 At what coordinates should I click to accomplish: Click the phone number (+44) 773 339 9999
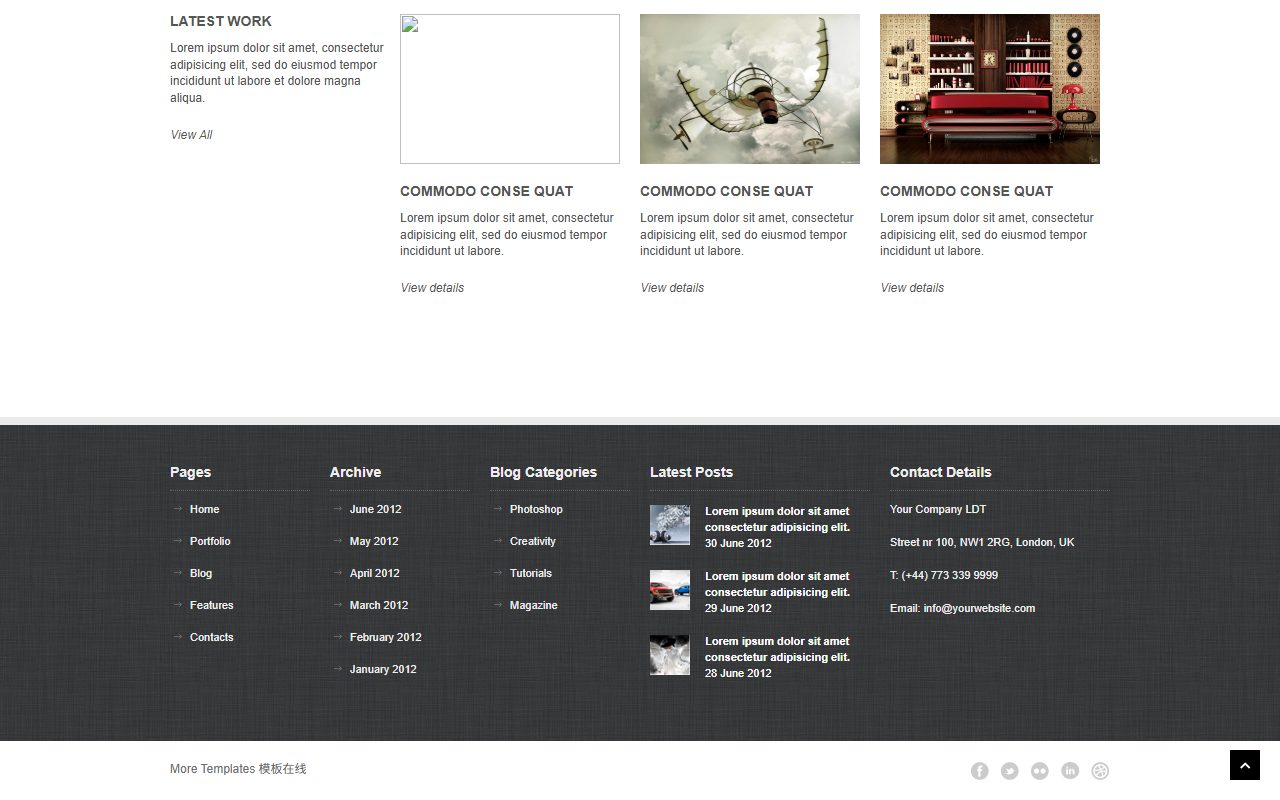[x=949, y=575]
